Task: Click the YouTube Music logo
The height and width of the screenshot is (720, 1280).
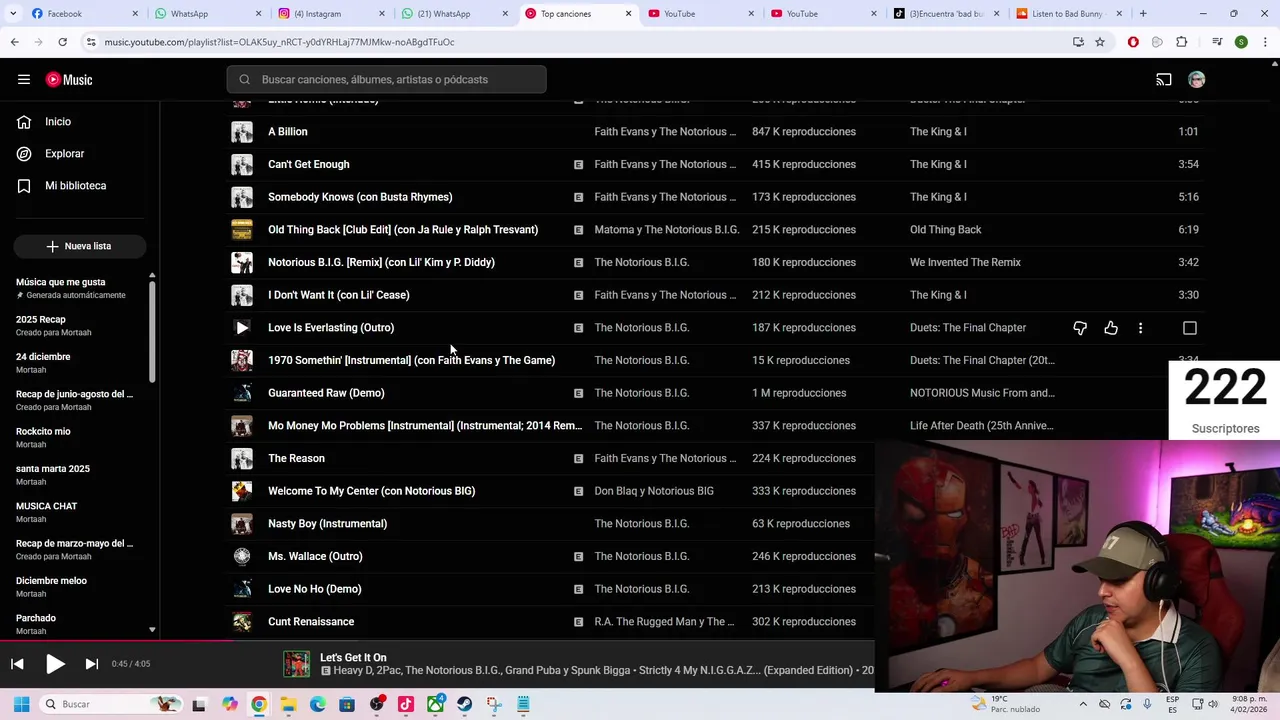Action: (69, 80)
